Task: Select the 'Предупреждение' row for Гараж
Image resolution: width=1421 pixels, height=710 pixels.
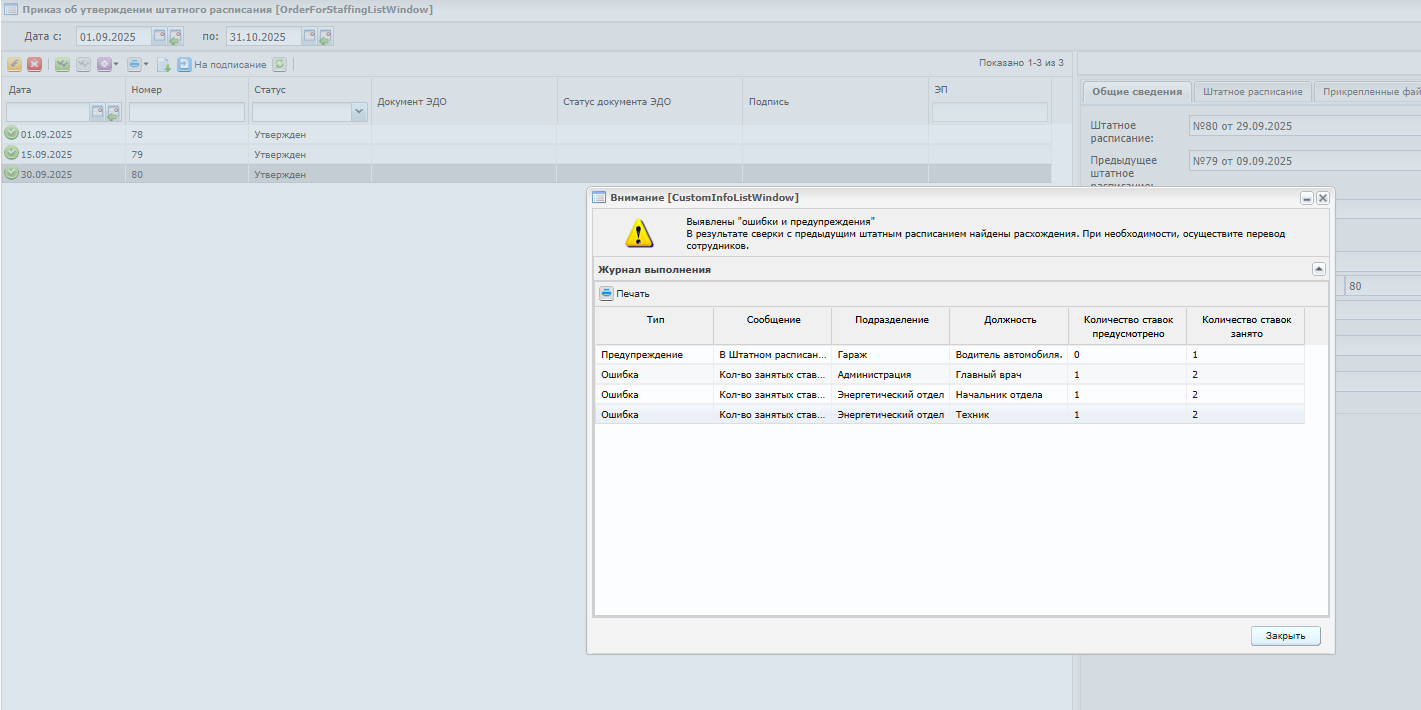Action: click(x=949, y=354)
